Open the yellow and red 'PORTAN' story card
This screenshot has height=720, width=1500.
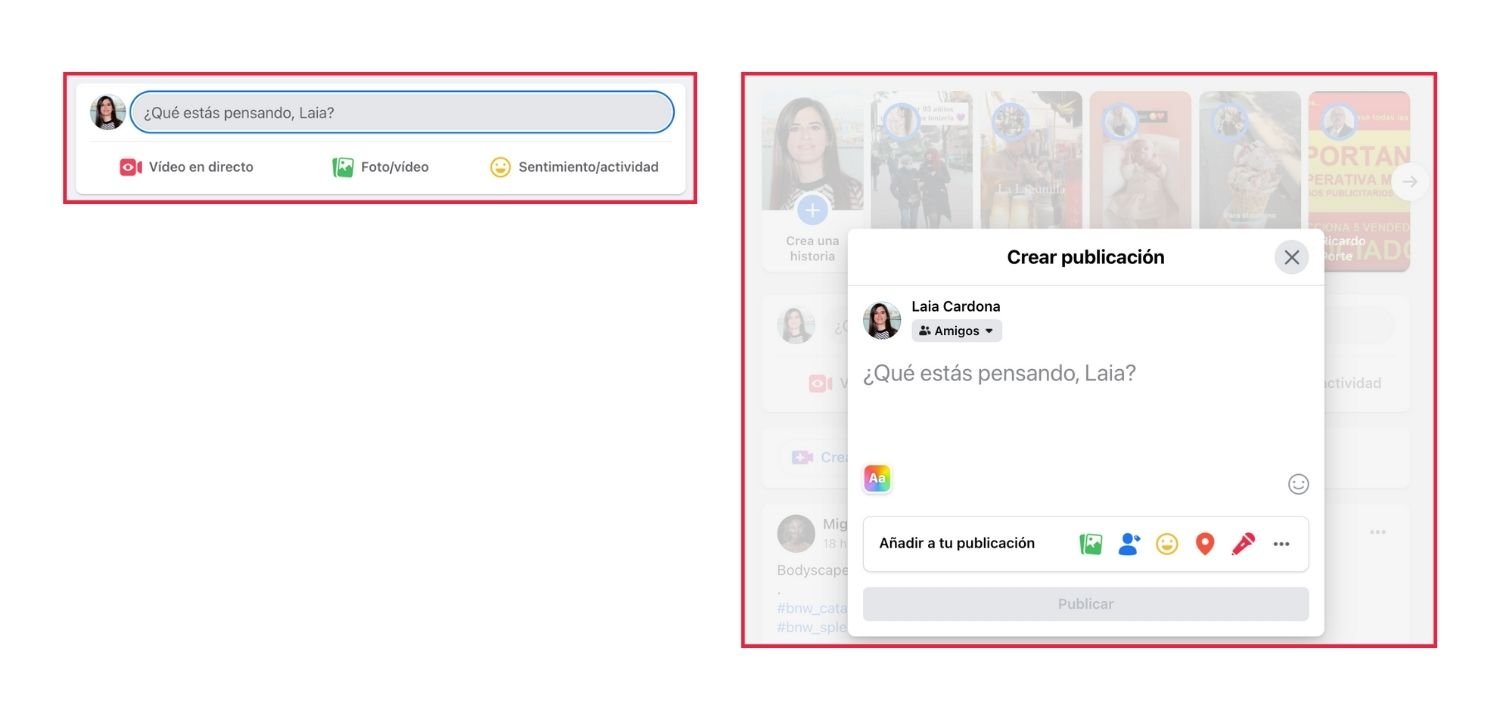click(1359, 180)
